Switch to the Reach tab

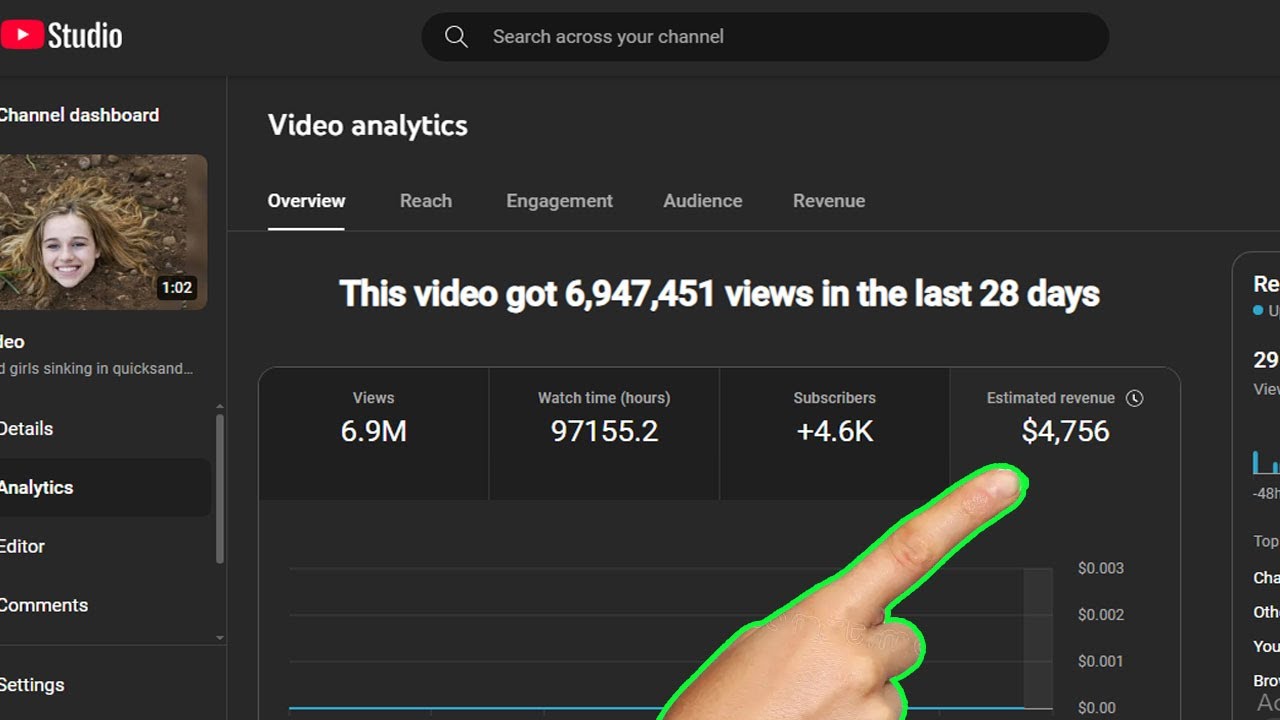click(x=426, y=201)
